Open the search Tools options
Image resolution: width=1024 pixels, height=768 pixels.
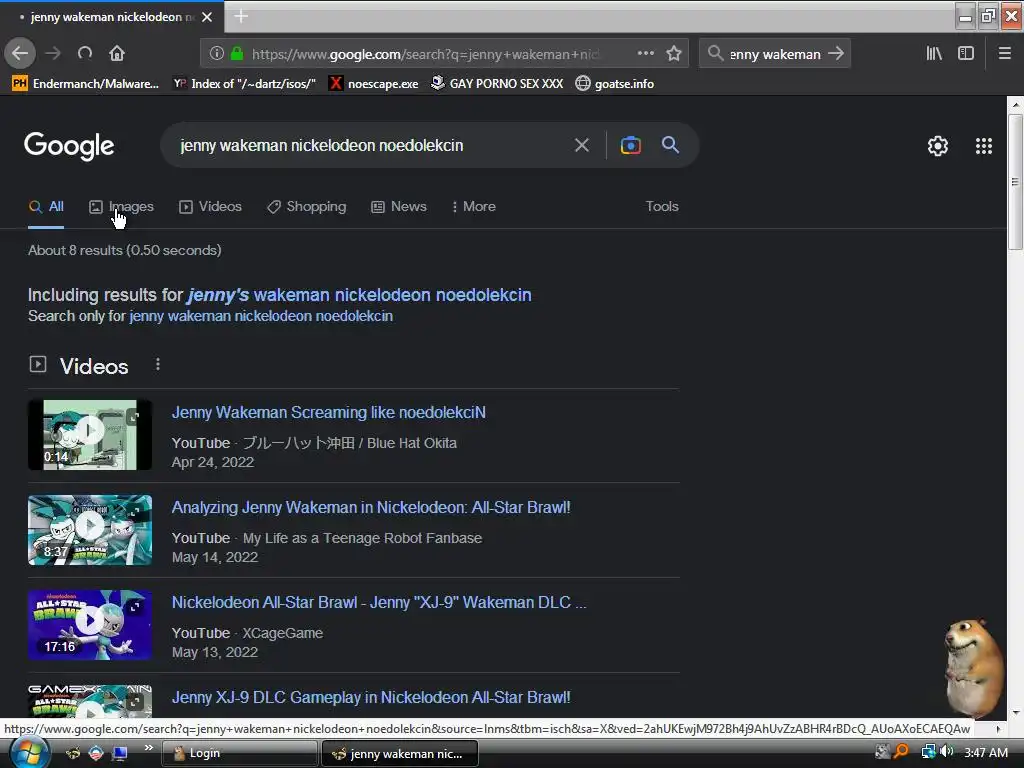pyautogui.click(x=662, y=206)
